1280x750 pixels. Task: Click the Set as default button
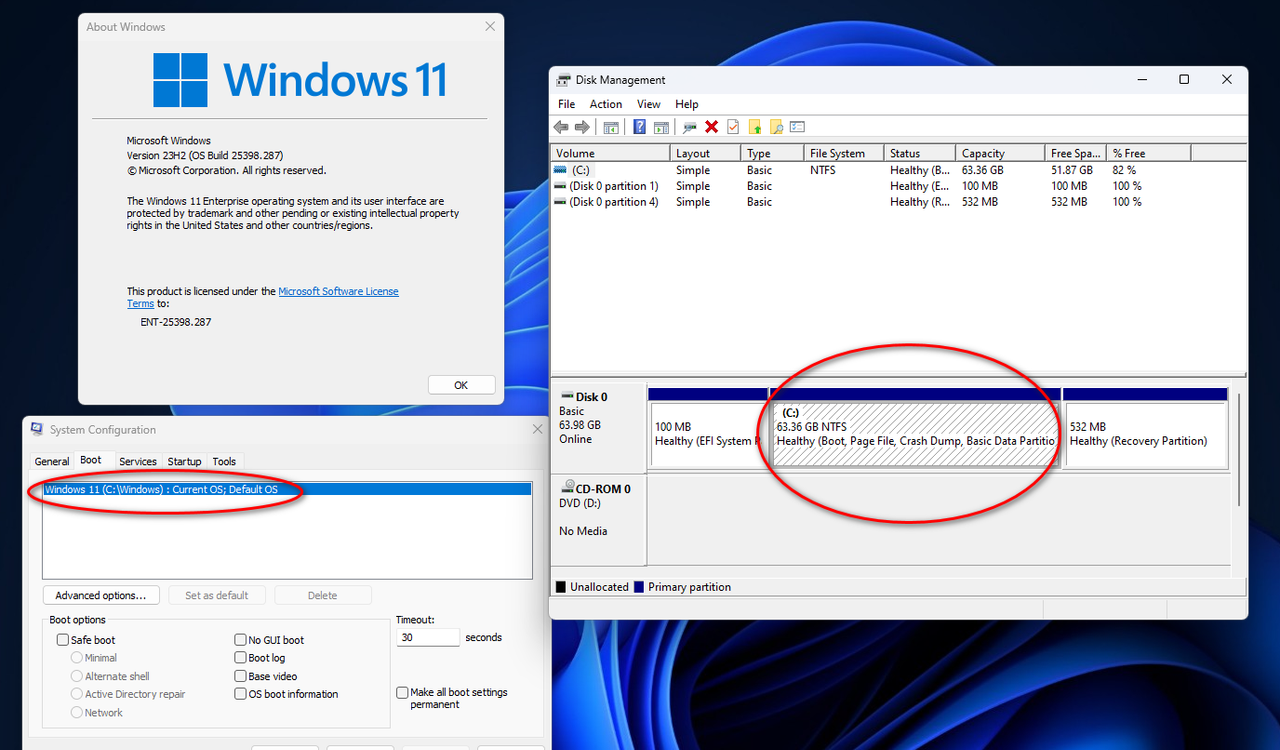click(x=216, y=595)
